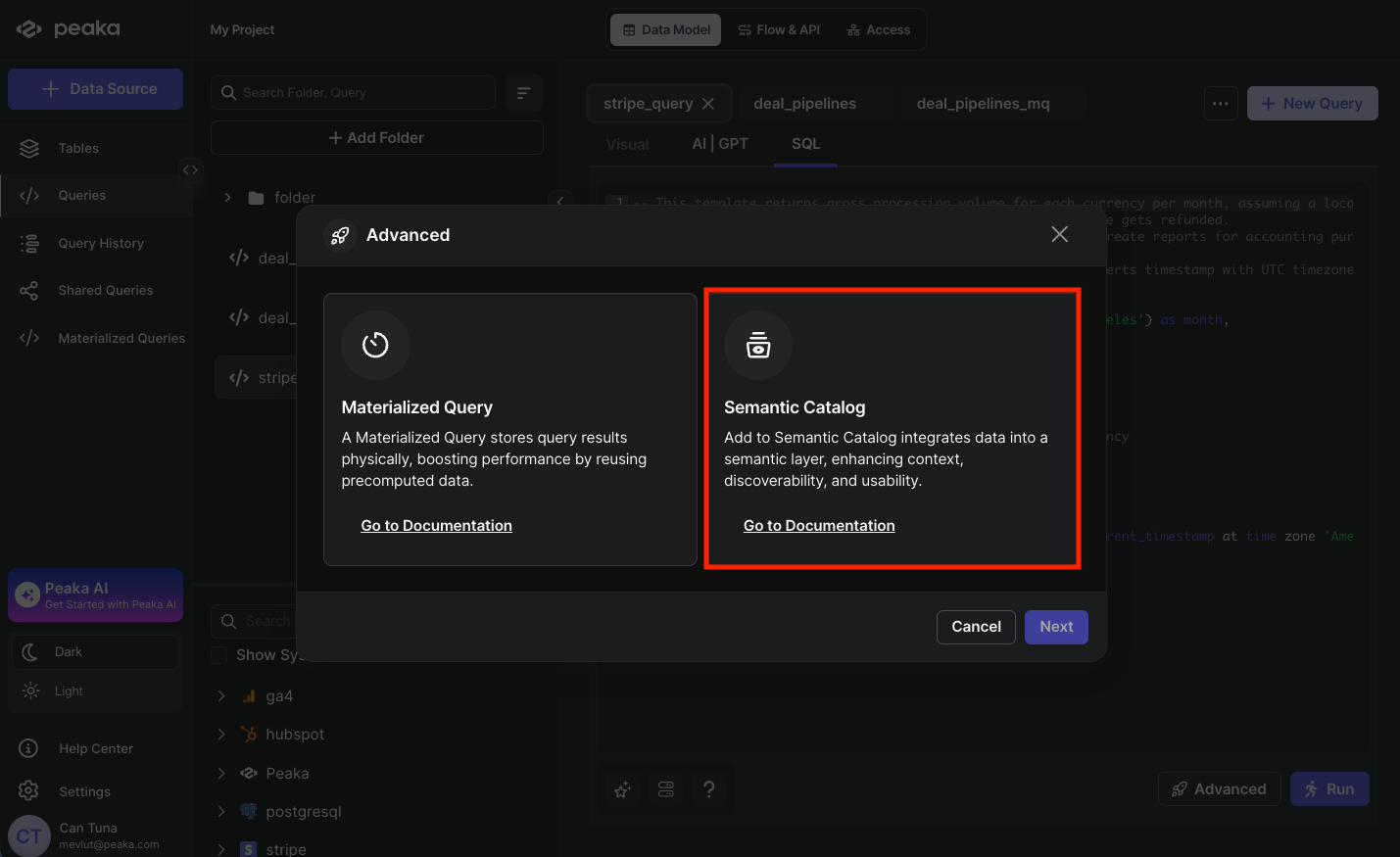Collapse the sidebar with the code-arrows icon

(190, 169)
